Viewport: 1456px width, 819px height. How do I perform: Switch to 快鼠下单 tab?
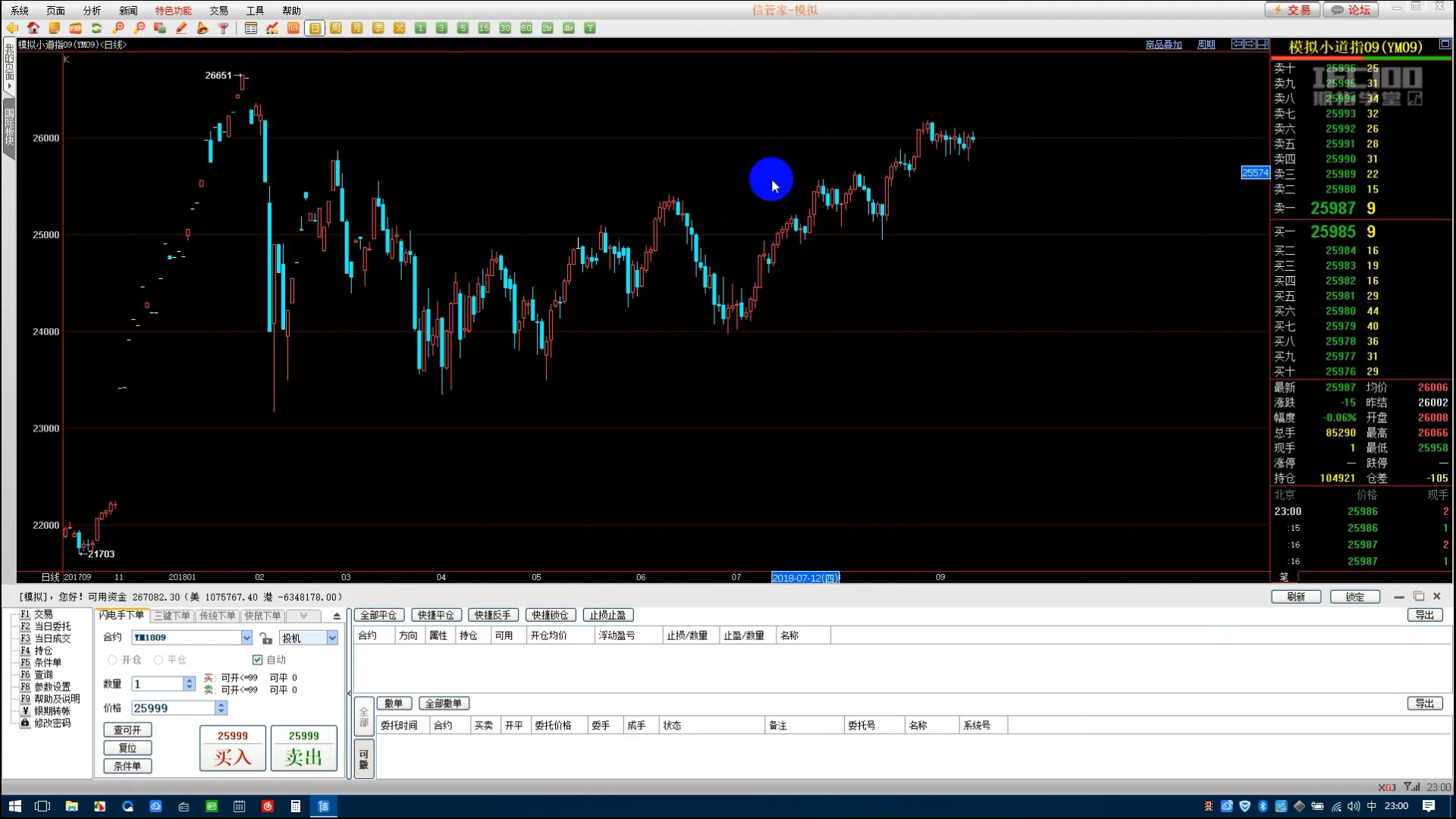coord(262,616)
